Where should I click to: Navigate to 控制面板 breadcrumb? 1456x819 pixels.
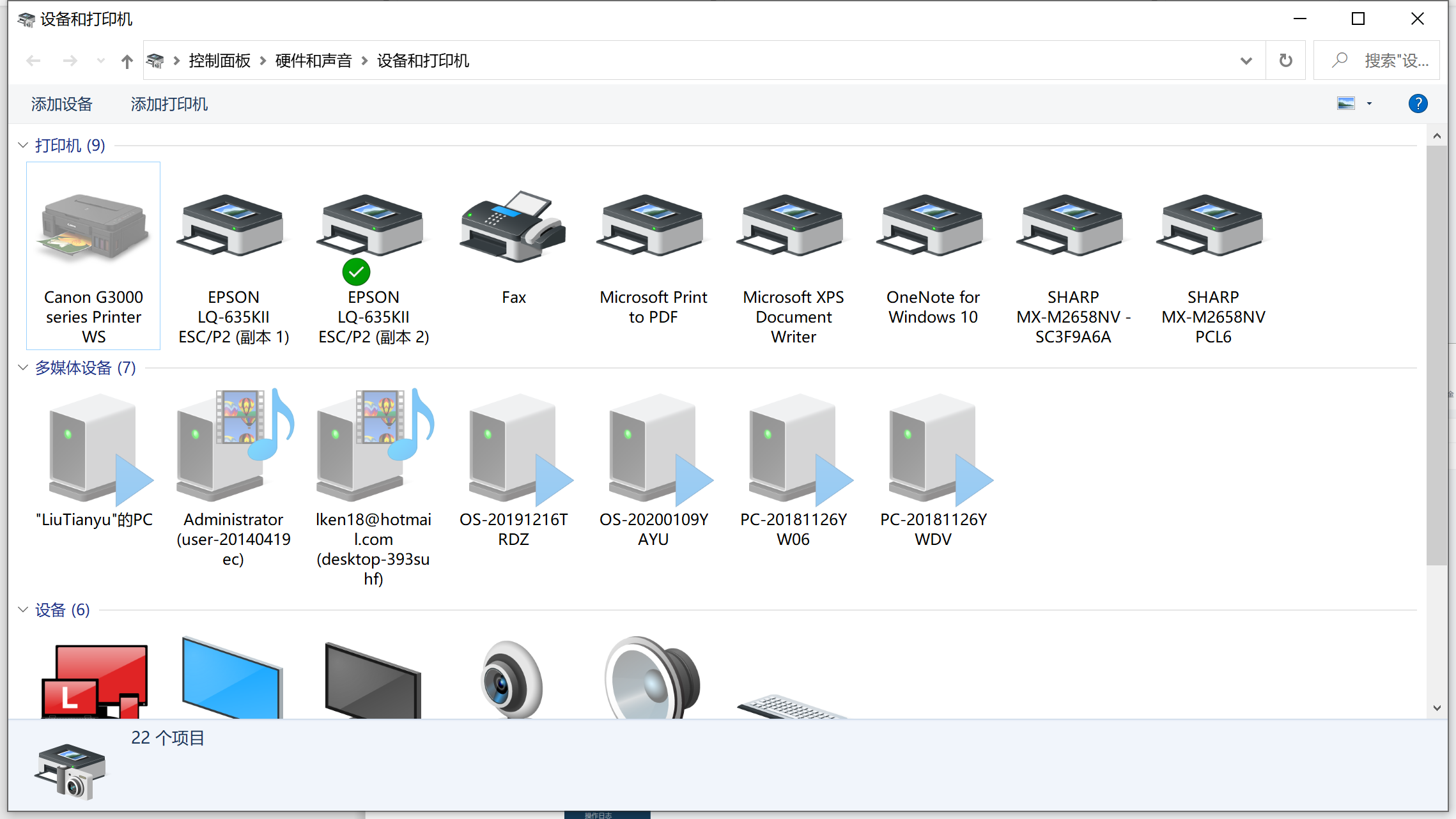pyautogui.click(x=219, y=61)
